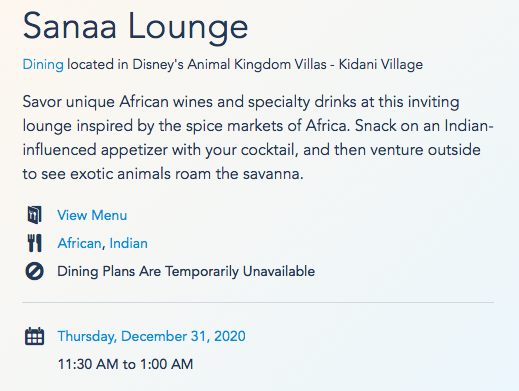Click the horizontal divider above the date
This screenshot has height=391, width=519.
point(258,302)
